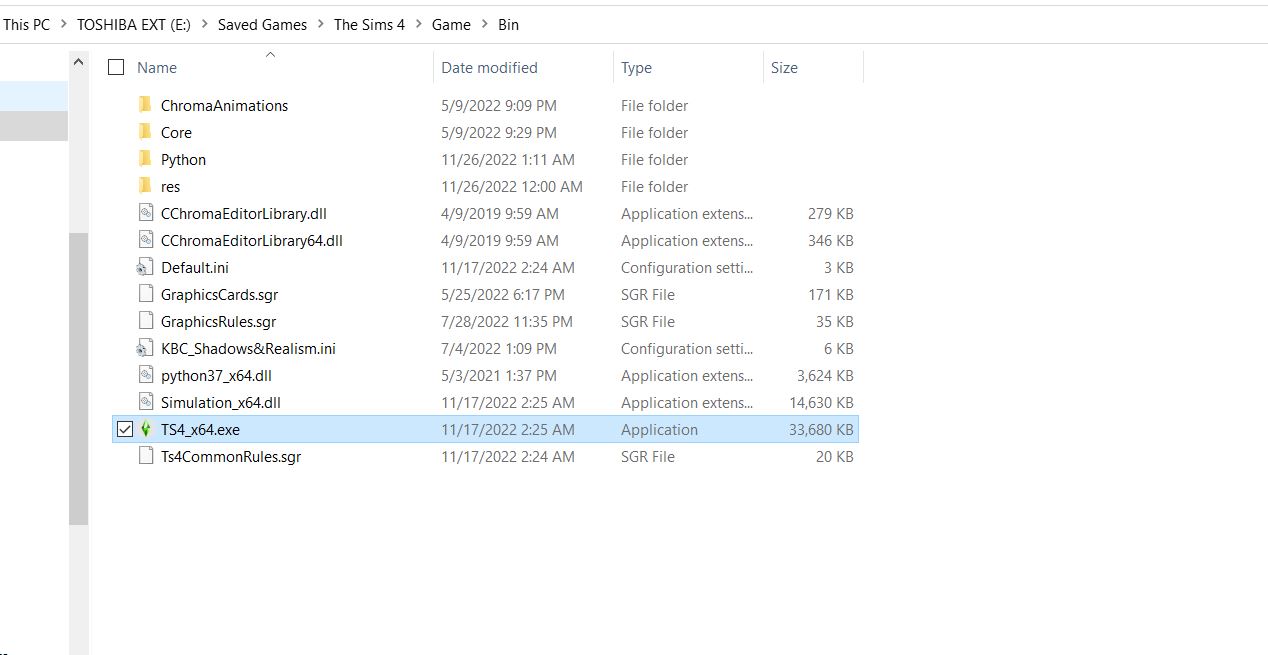Viewport: 1268px width, 655px height.
Task: Click the Bin breadcrumb
Action: [508, 24]
